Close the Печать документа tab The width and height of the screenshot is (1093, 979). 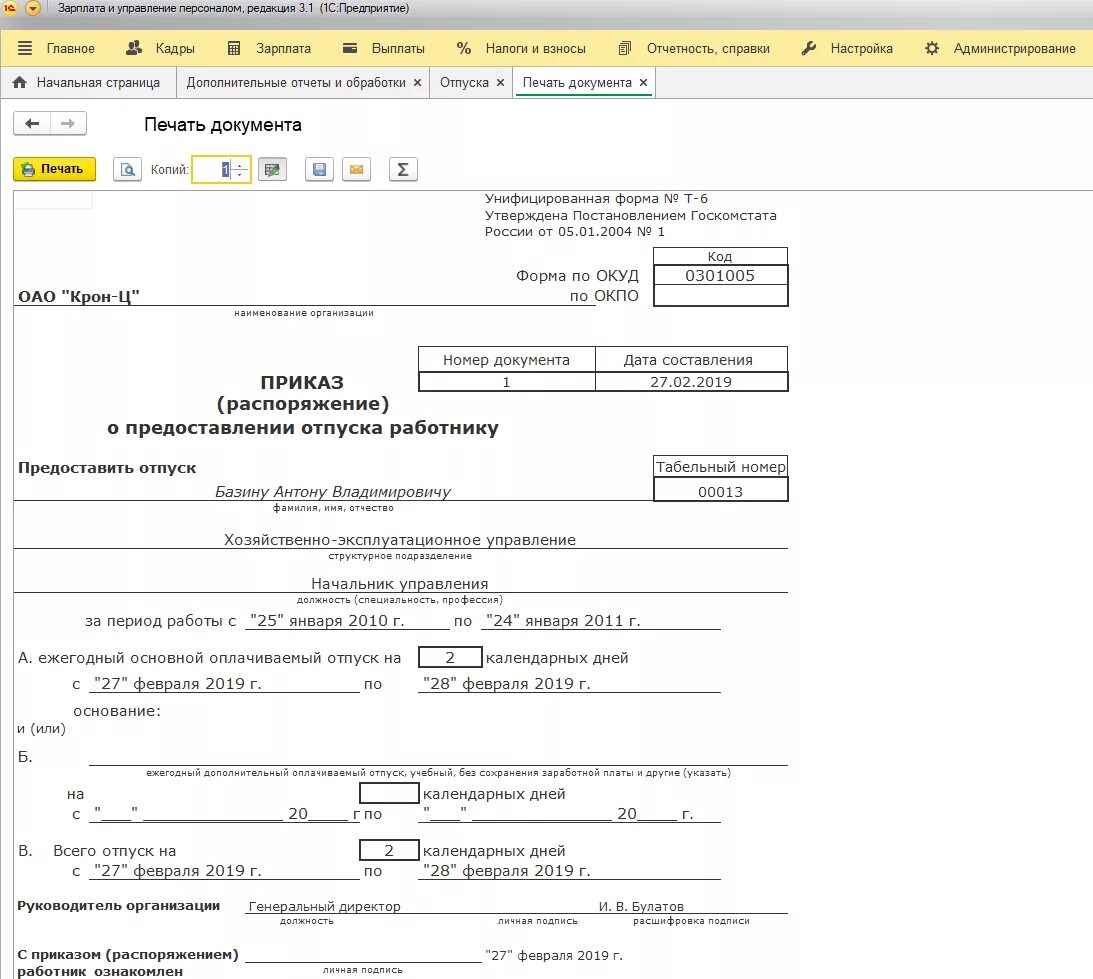click(643, 82)
